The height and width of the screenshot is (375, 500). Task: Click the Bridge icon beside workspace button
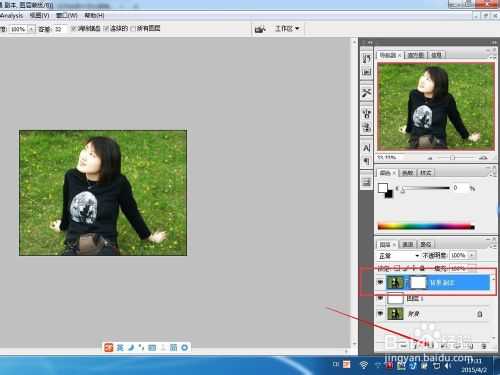[x=260, y=29]
